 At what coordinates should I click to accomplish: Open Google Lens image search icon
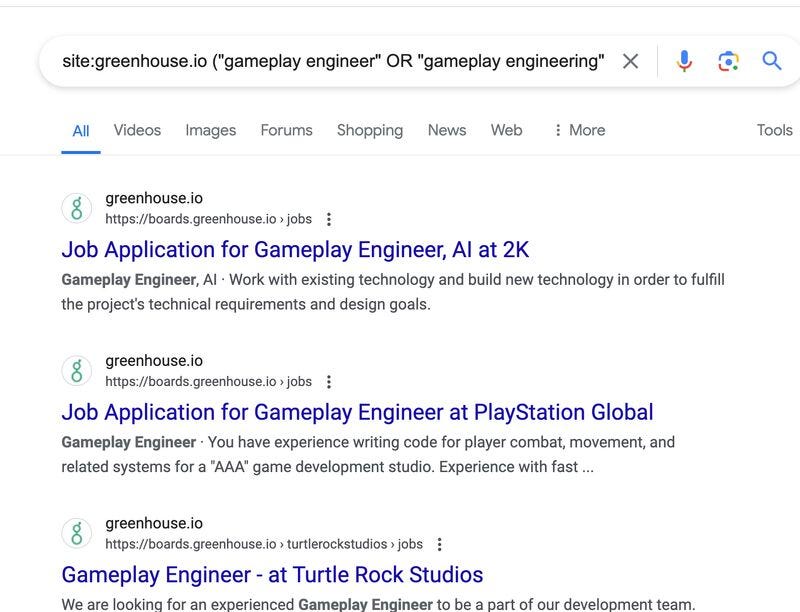point(728,61)
